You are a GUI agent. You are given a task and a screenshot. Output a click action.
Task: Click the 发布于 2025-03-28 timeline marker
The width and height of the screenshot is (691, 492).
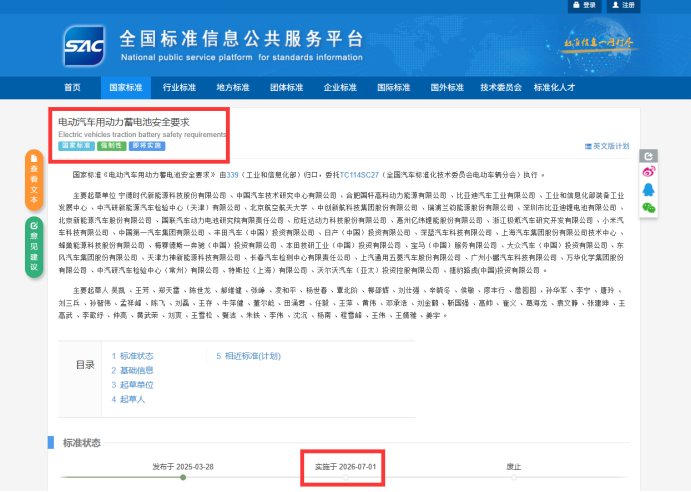pos(183,466)
